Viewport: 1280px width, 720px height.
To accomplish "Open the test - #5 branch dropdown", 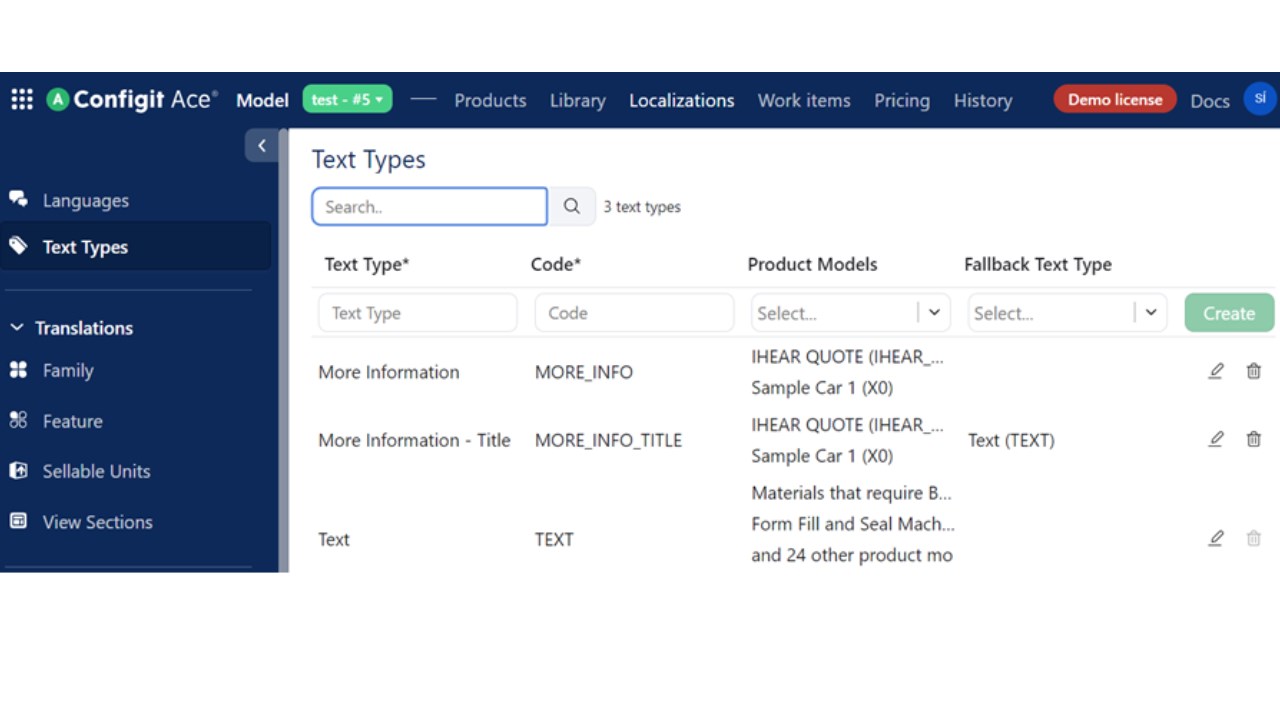I will pos(347,100).
